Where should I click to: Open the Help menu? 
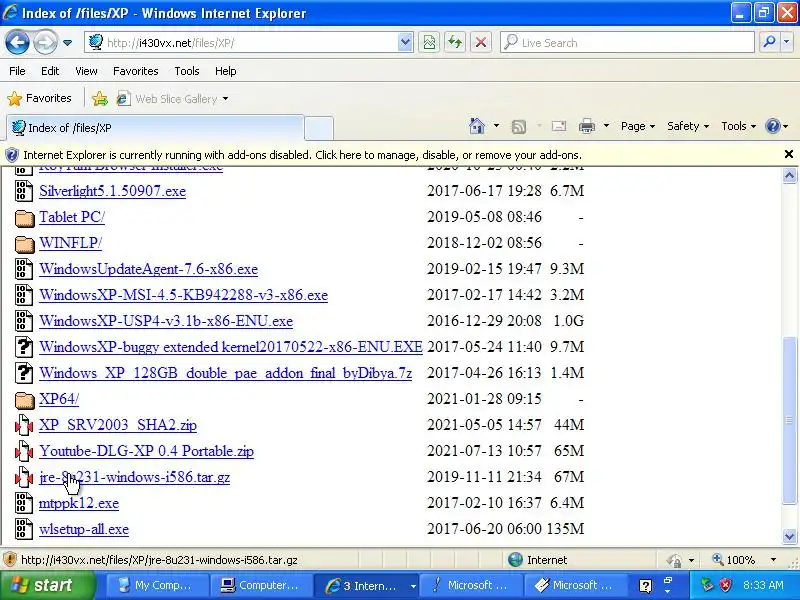226,71
